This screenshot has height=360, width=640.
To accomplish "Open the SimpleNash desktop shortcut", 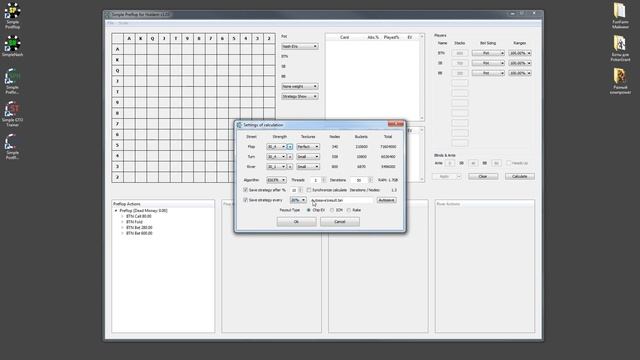I will 12,46.
